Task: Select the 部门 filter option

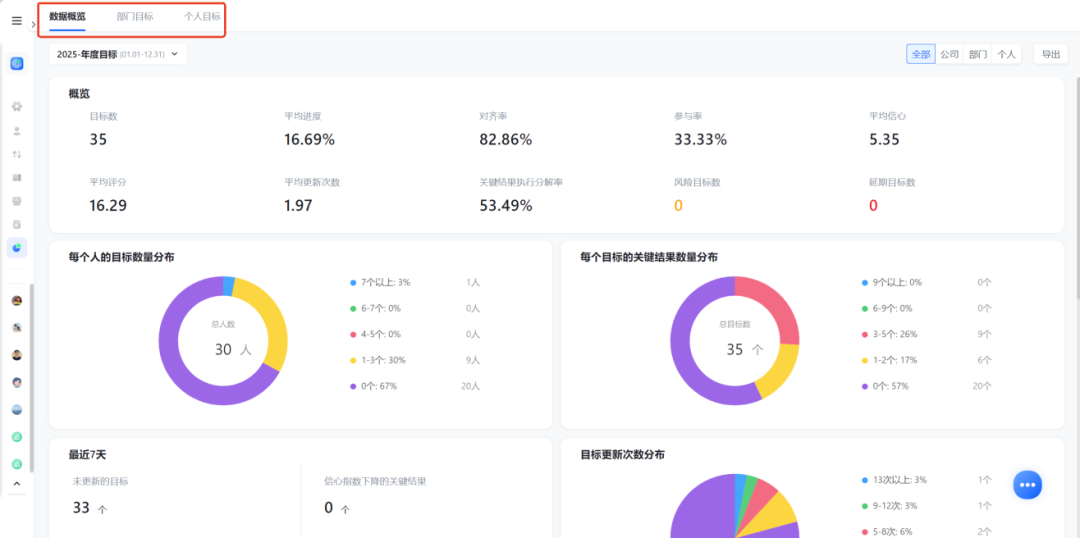Action: [x=978, y=54]
